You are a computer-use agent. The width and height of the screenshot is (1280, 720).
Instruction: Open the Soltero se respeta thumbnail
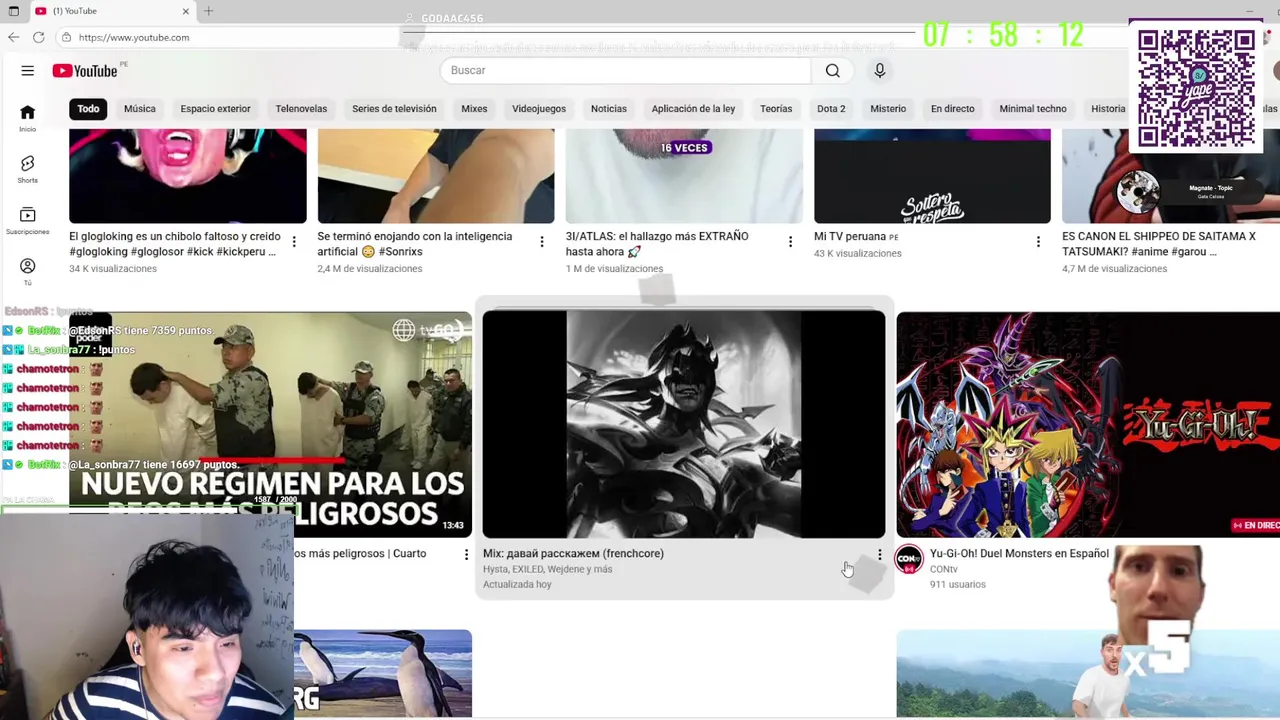[x=932, y=176]
